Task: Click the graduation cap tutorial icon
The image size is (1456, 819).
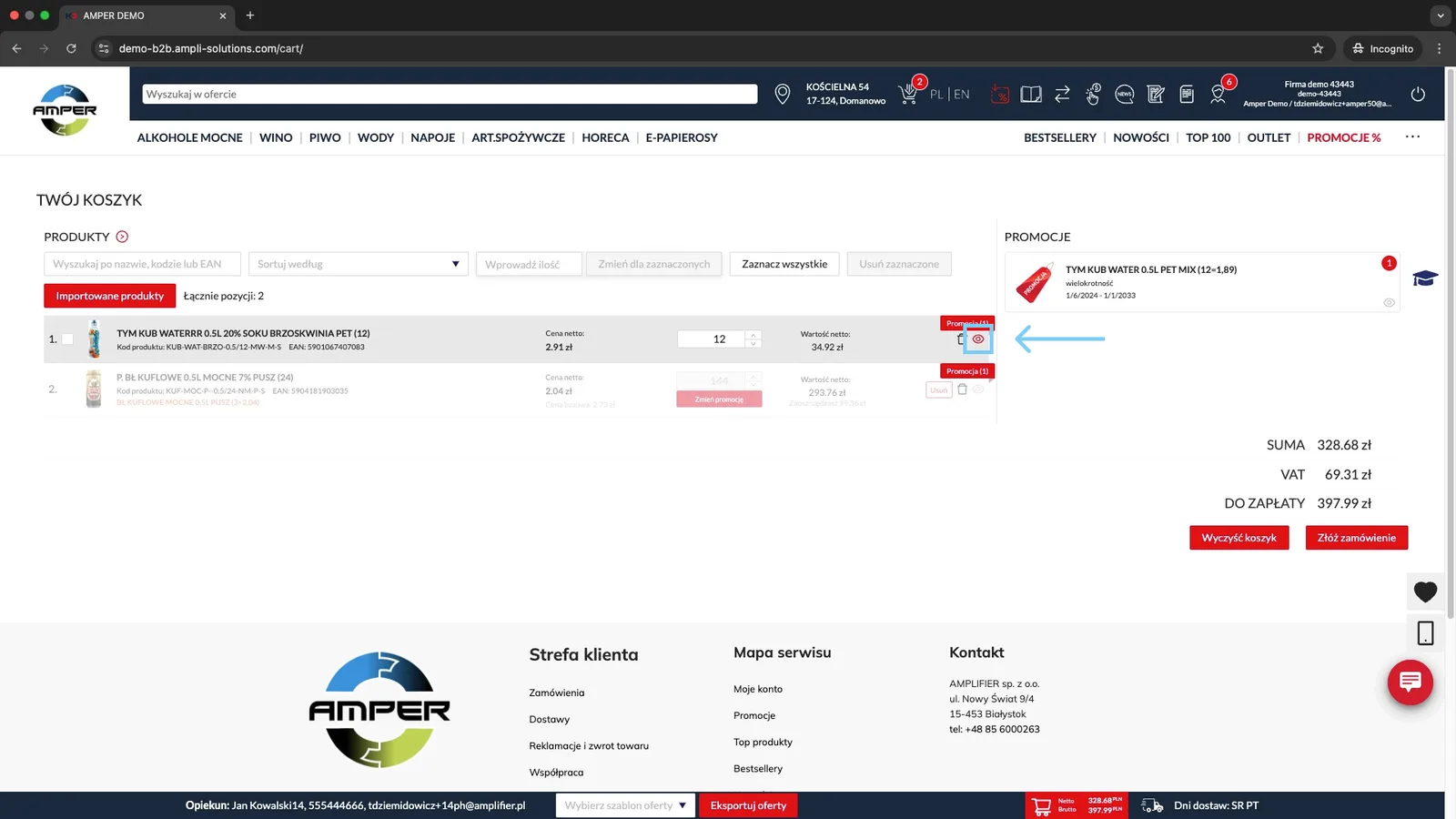Action: point(1425,278)
